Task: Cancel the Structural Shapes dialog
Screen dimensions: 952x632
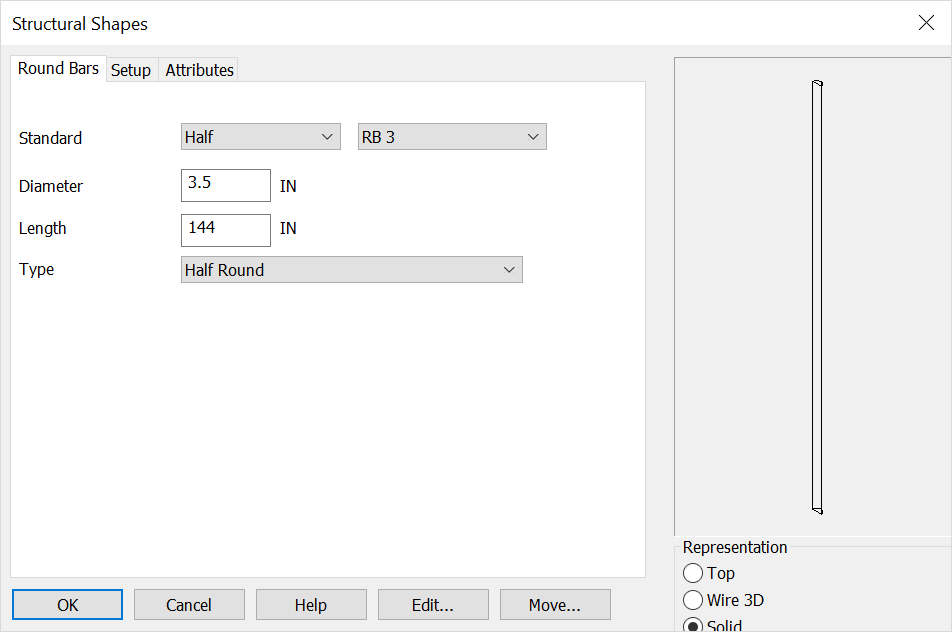Action: point(189,604)
